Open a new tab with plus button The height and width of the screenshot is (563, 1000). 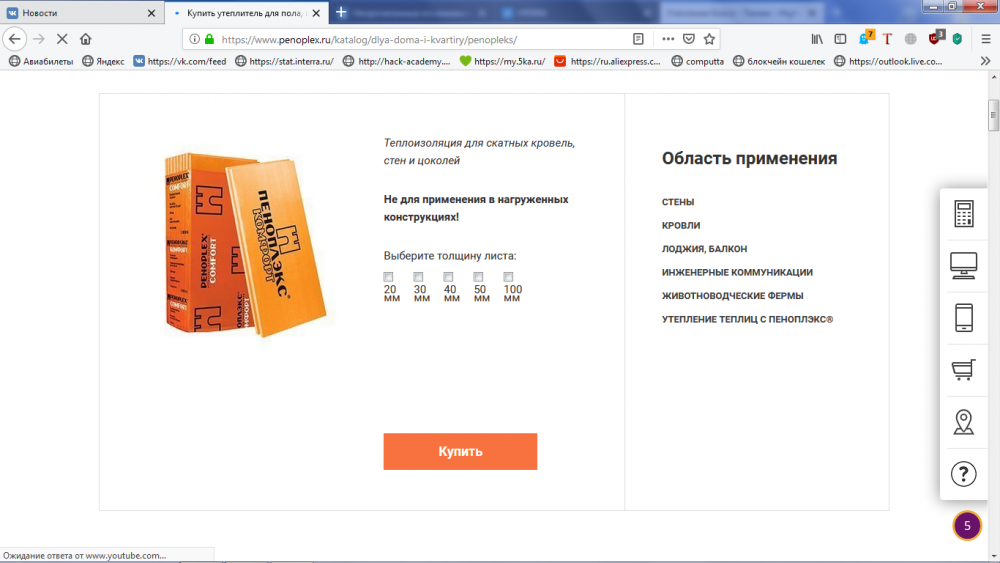coord(341,12)
